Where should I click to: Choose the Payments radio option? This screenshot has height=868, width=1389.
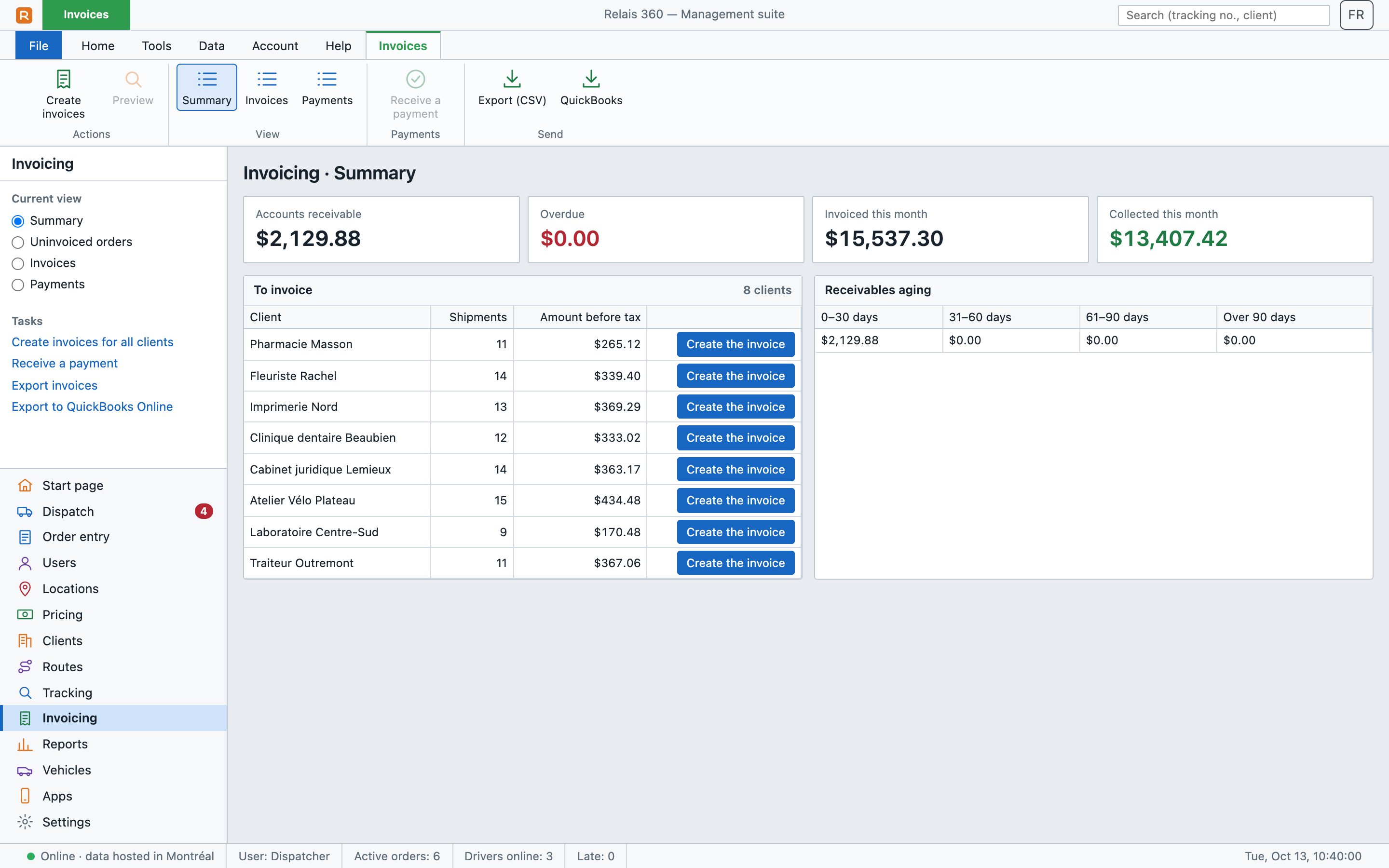click(x=18, y=285)
